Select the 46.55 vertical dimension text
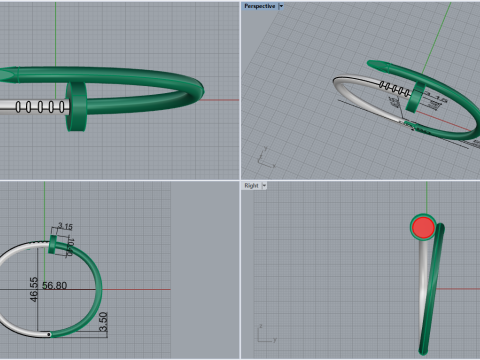This screenshot has width=480, height=360. tap(34, 290)
